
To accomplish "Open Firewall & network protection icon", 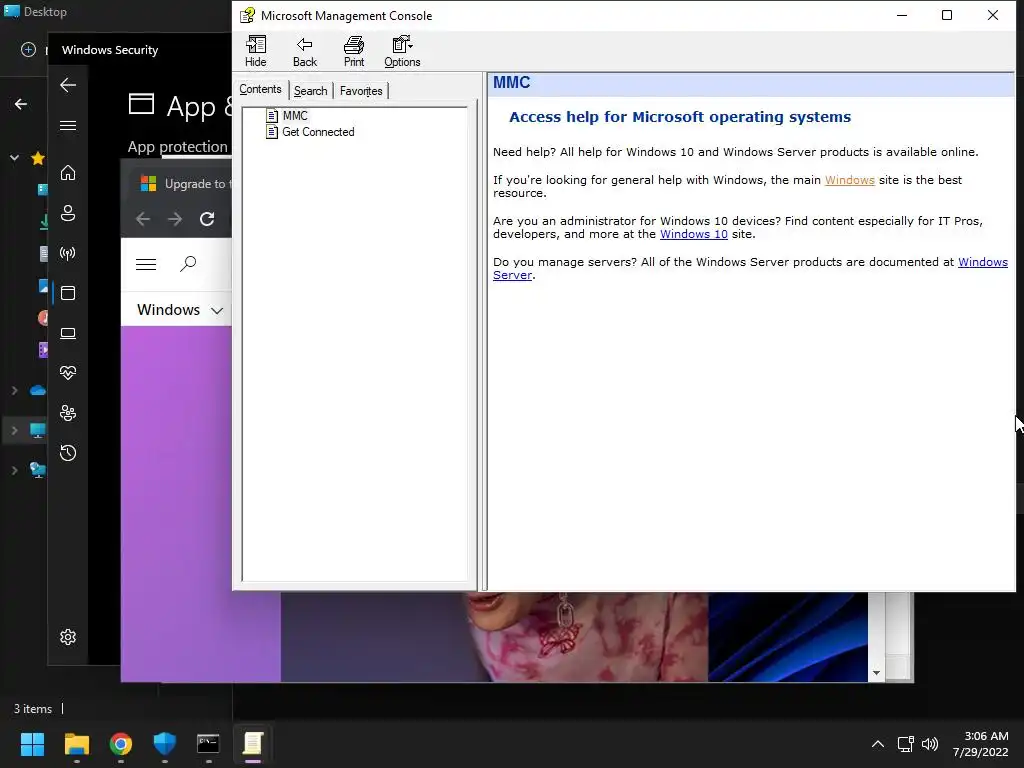I will [x=68, y=253].
